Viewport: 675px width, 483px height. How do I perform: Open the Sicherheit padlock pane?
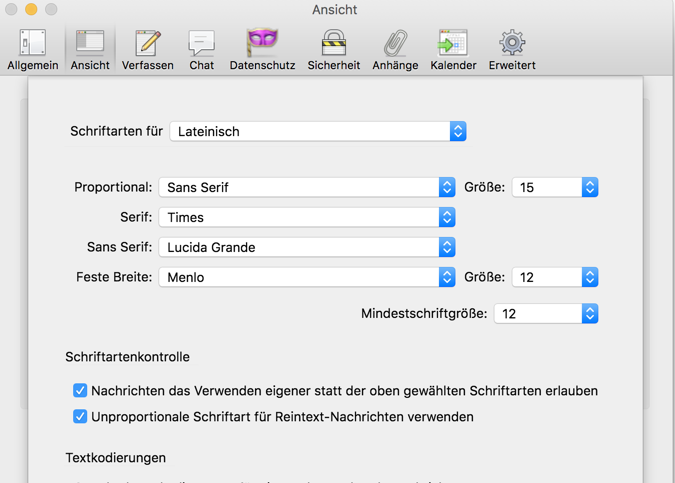pos(333,49)
